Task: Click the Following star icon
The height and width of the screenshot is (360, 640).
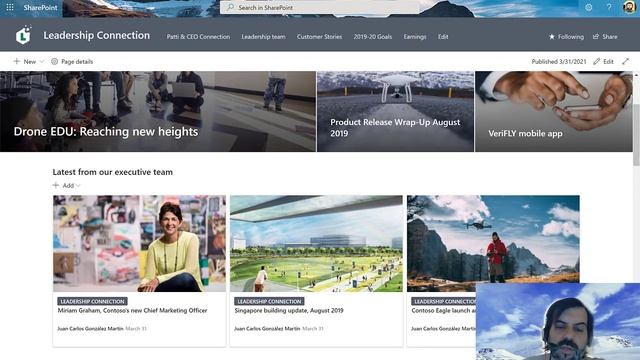Action: pos(551,37)
